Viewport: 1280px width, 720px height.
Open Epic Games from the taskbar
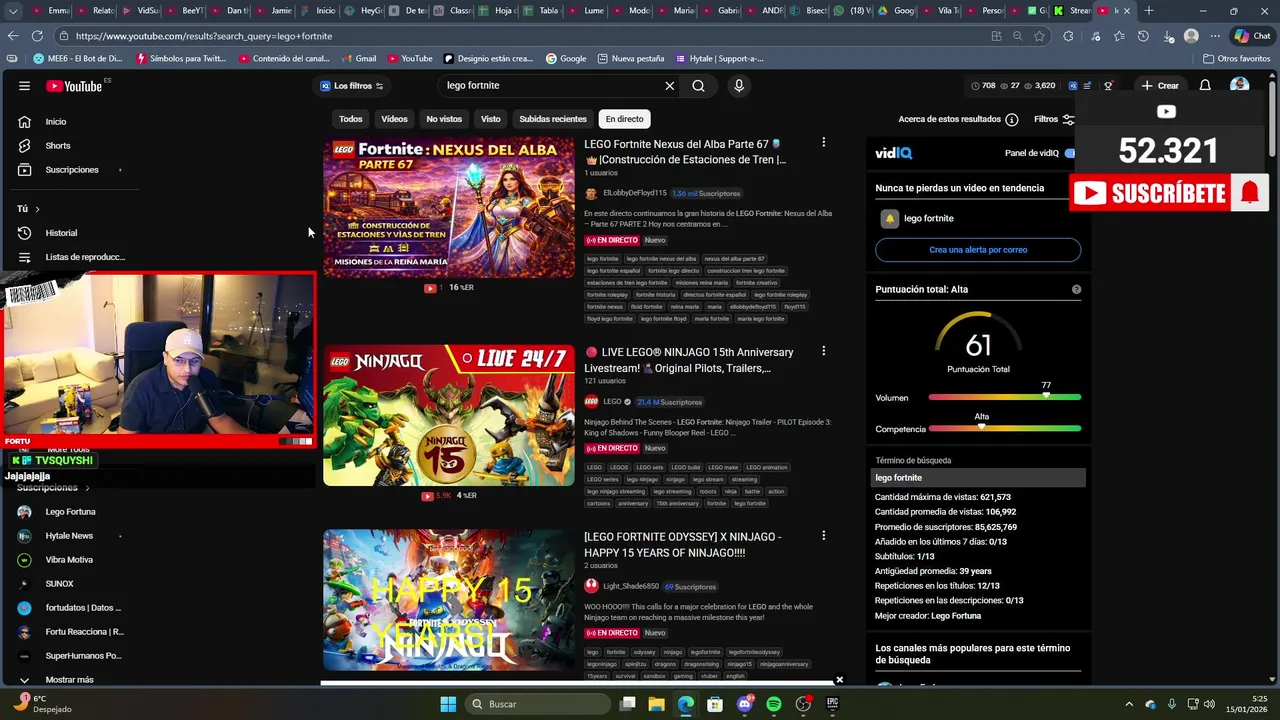tap(832, 704)
